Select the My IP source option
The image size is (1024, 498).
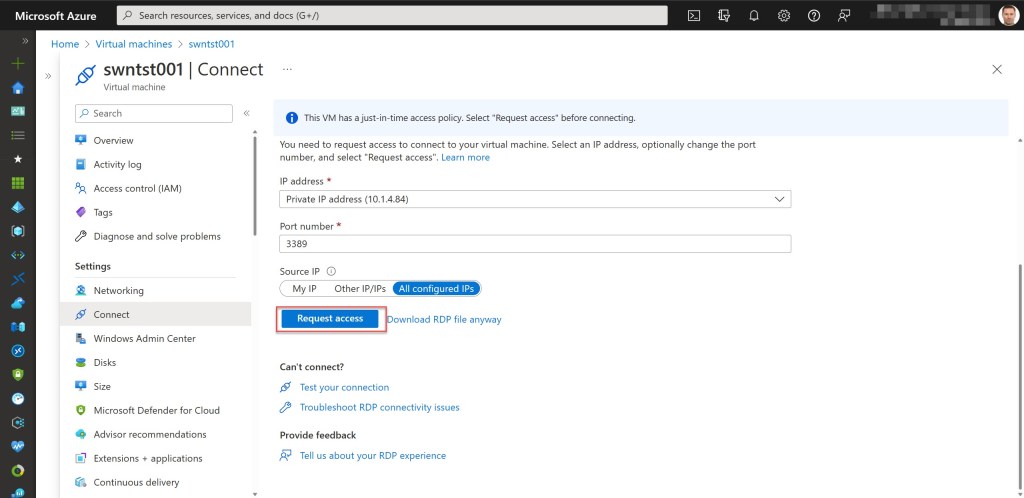[x=304, y=289]
